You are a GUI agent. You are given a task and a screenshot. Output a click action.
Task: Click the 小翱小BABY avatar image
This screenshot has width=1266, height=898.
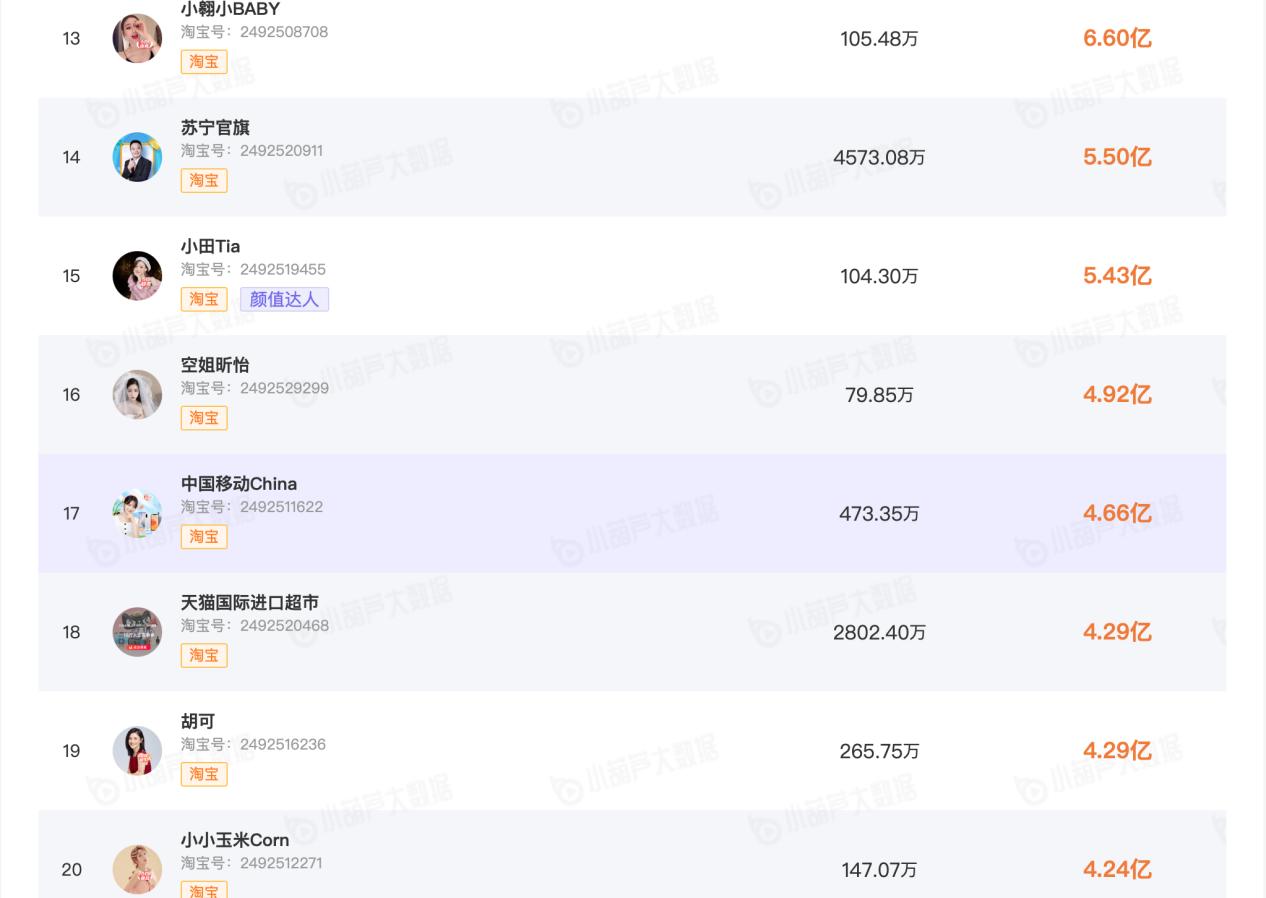coord(137,39)
